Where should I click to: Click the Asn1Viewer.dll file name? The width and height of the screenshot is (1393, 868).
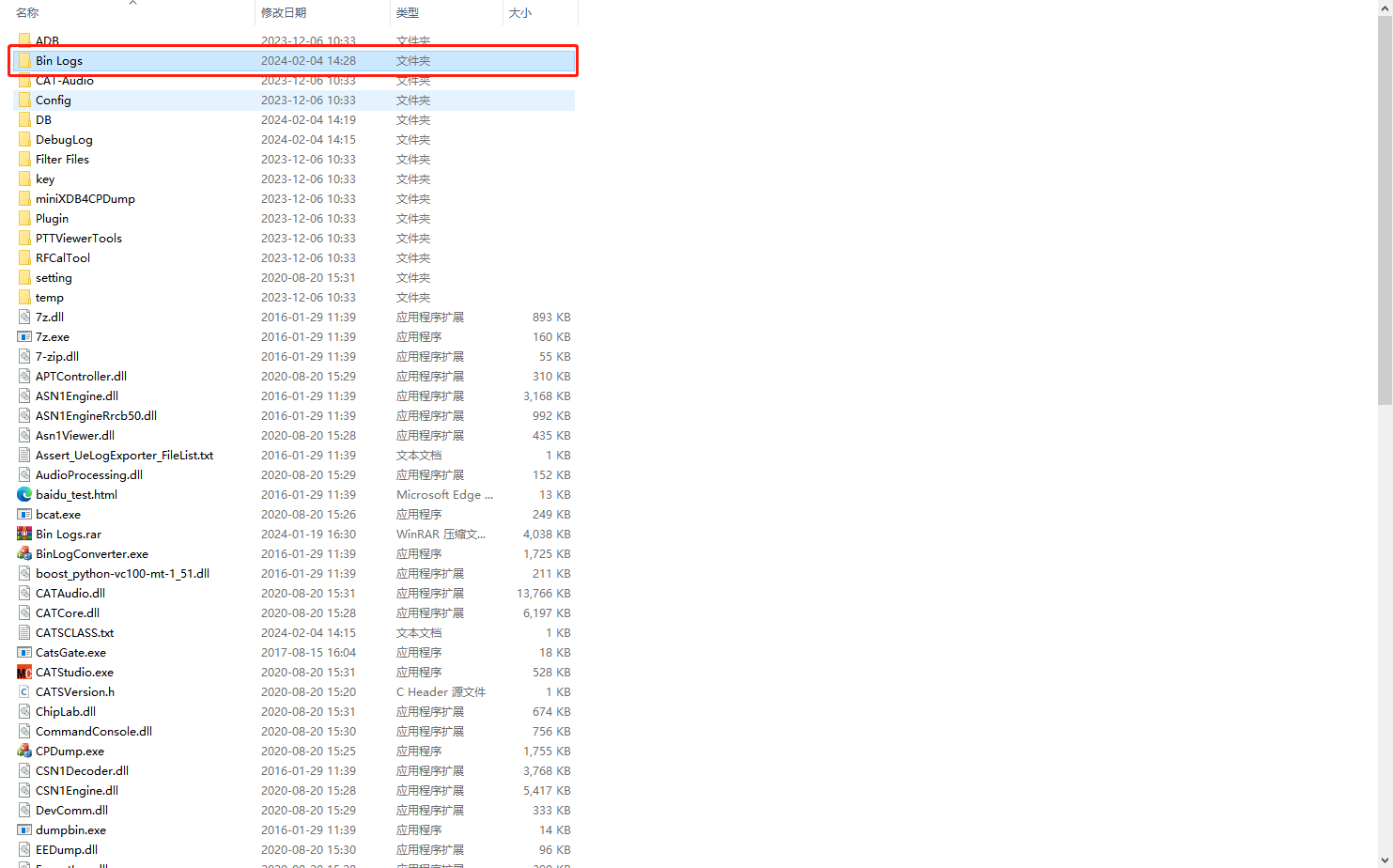tap(75, 435)
